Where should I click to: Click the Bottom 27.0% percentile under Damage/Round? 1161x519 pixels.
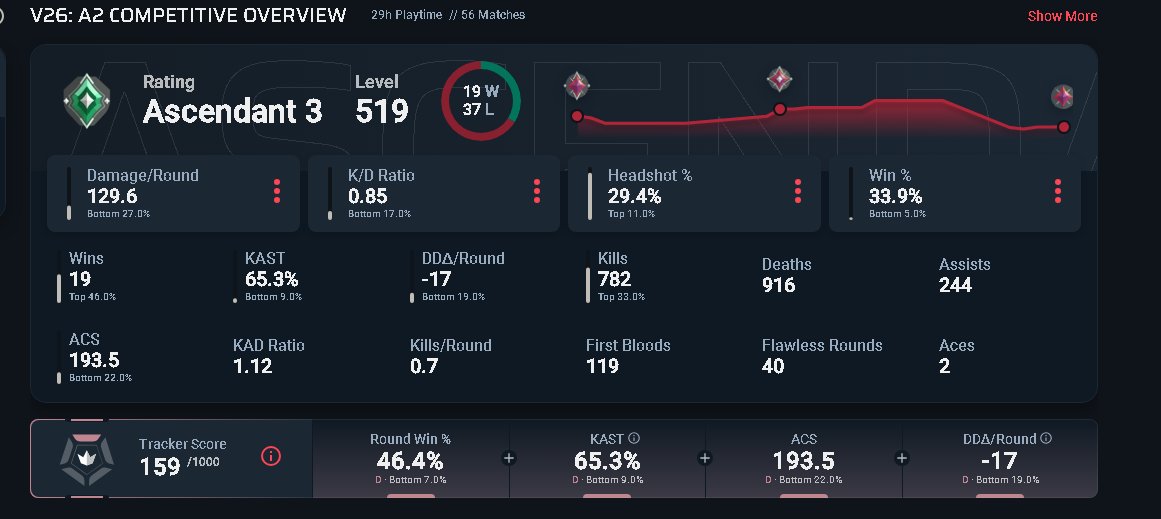click(x=118, y=214)
